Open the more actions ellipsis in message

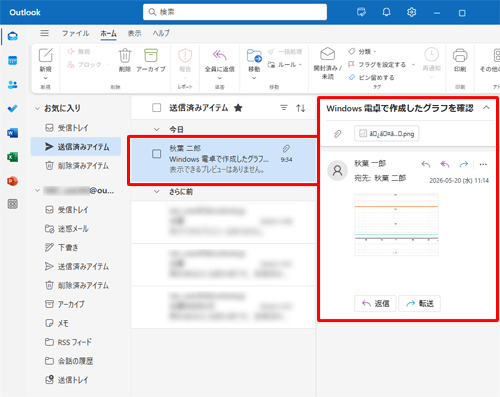[483, 164]
